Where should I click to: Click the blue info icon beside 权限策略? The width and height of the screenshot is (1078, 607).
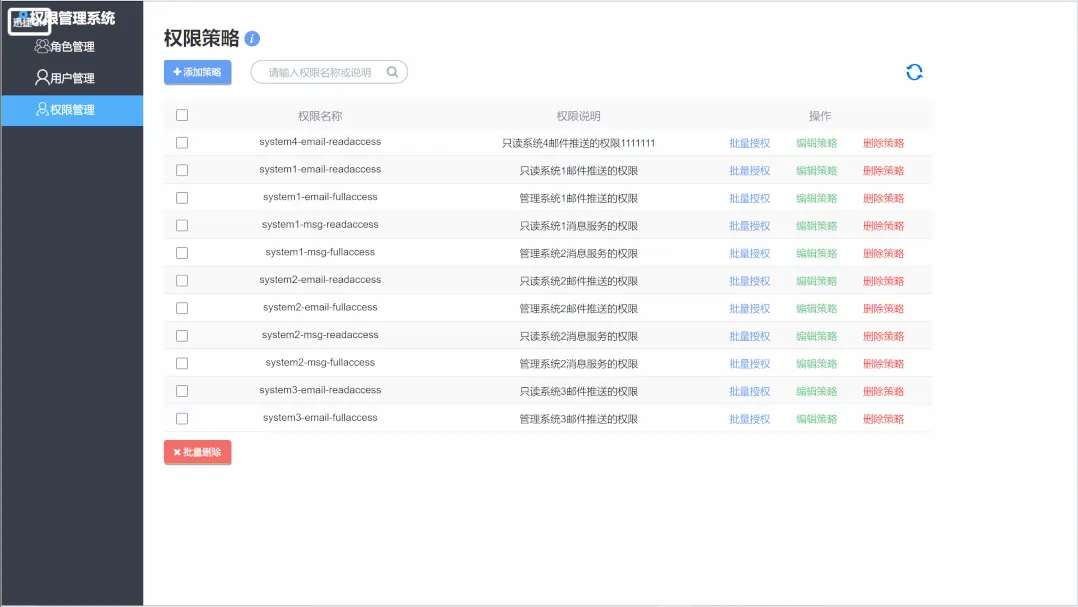tap(252, 38)
